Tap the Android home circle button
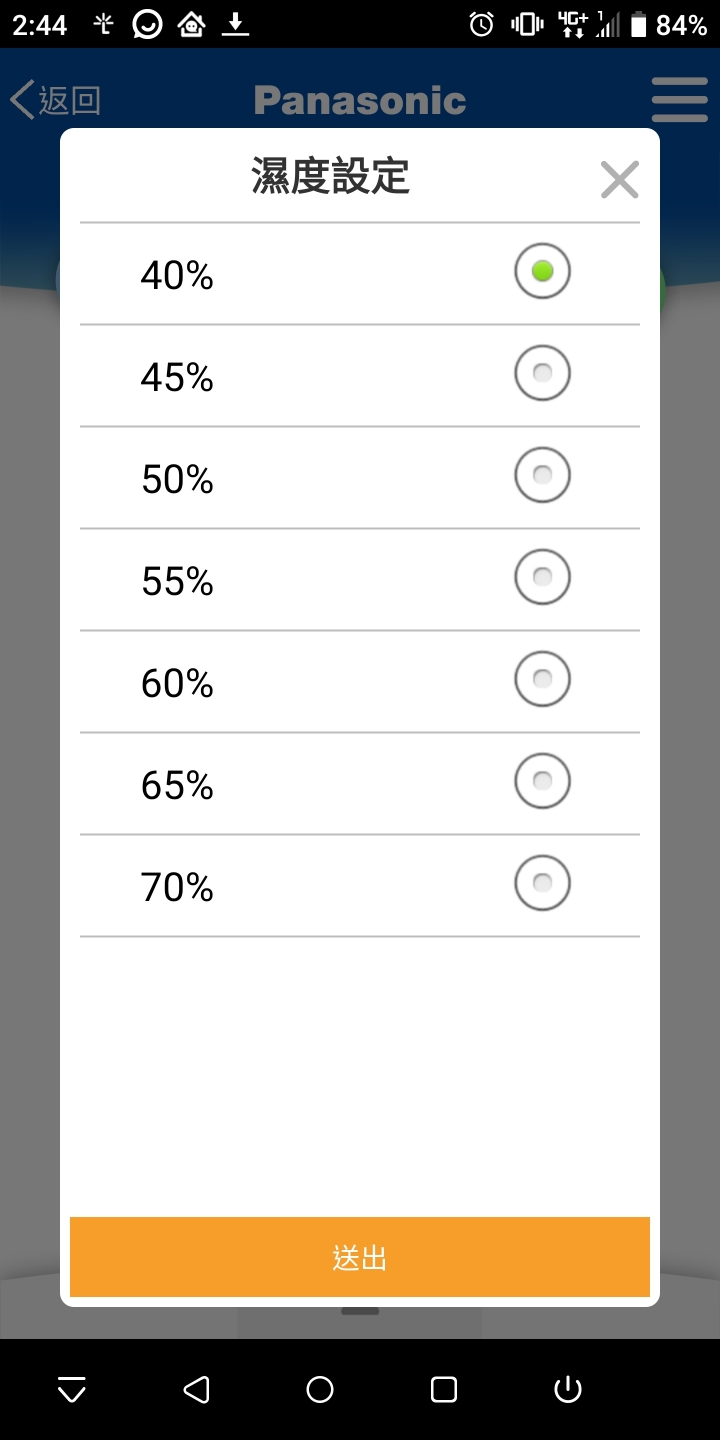This screenshot has height=1440, width=720. click(320, 1389)
